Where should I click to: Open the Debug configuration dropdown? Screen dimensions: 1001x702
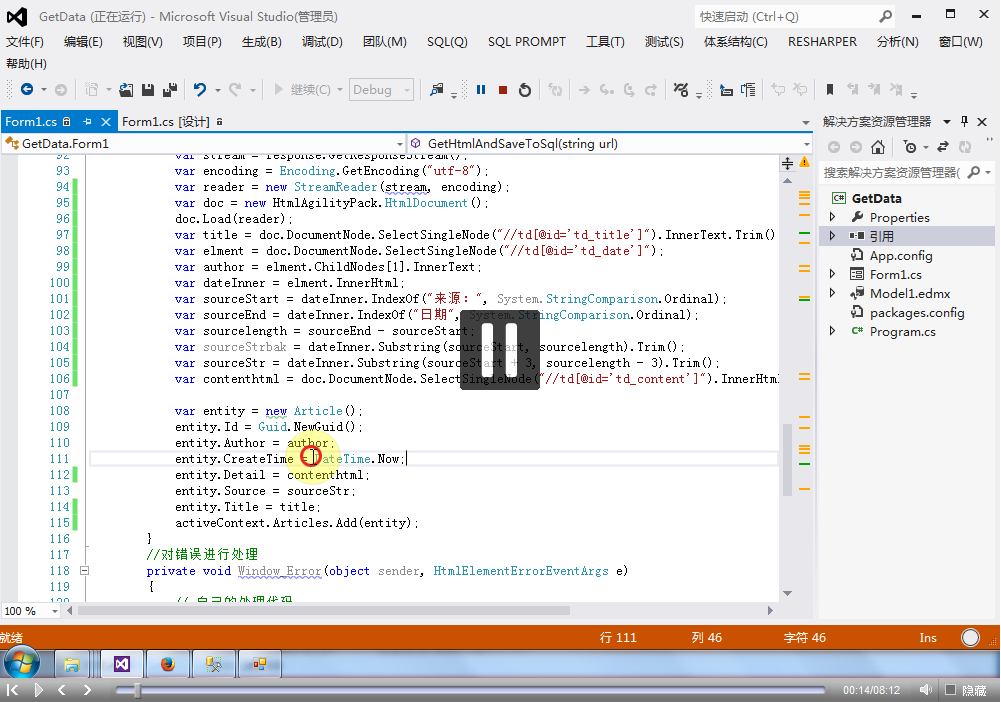coord(381,90)
